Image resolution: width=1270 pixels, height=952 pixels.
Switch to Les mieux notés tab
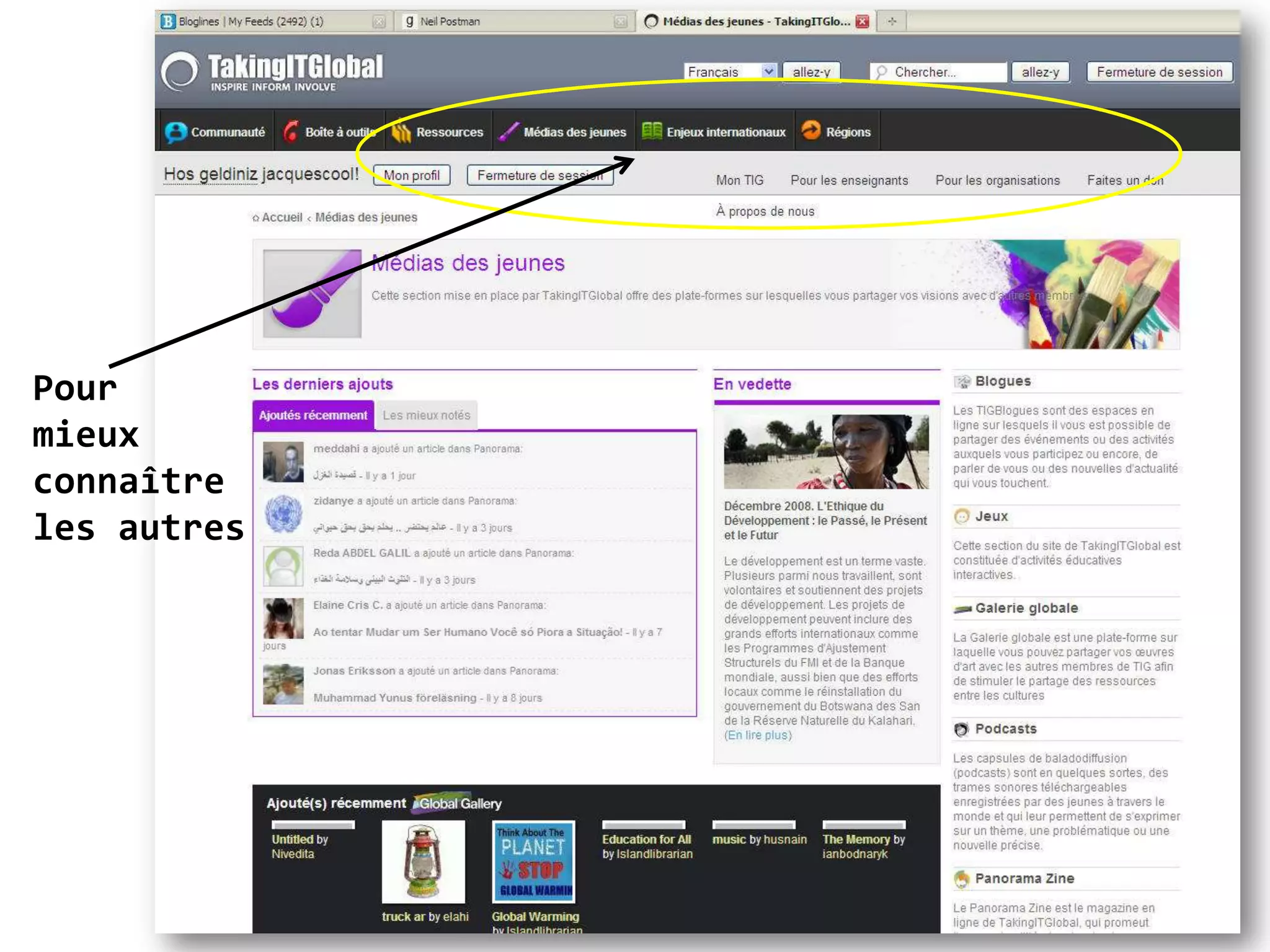(426, 415)
